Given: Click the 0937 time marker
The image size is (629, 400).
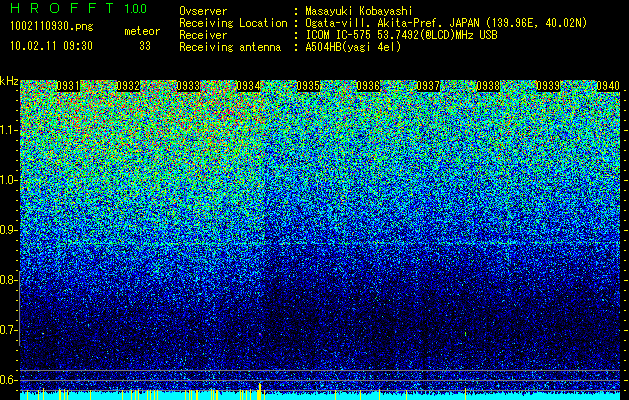Looking at the screenshot, I should [x=428, y=86].
